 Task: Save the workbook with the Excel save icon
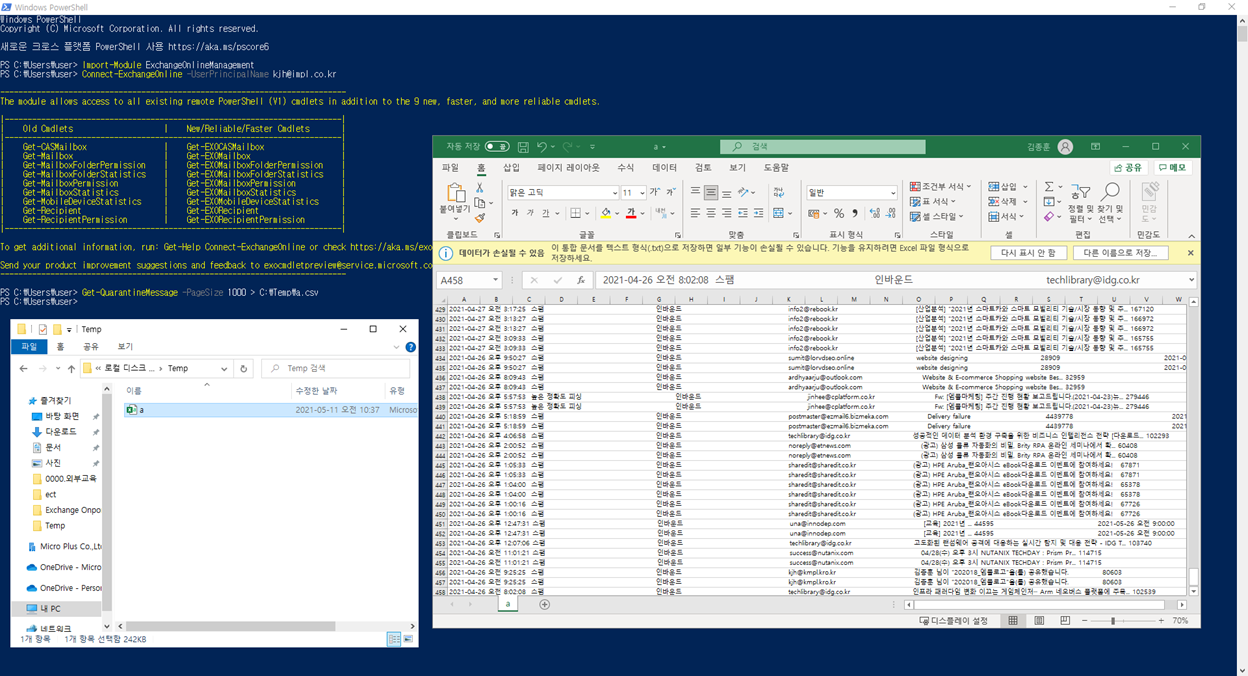point(523,147)
